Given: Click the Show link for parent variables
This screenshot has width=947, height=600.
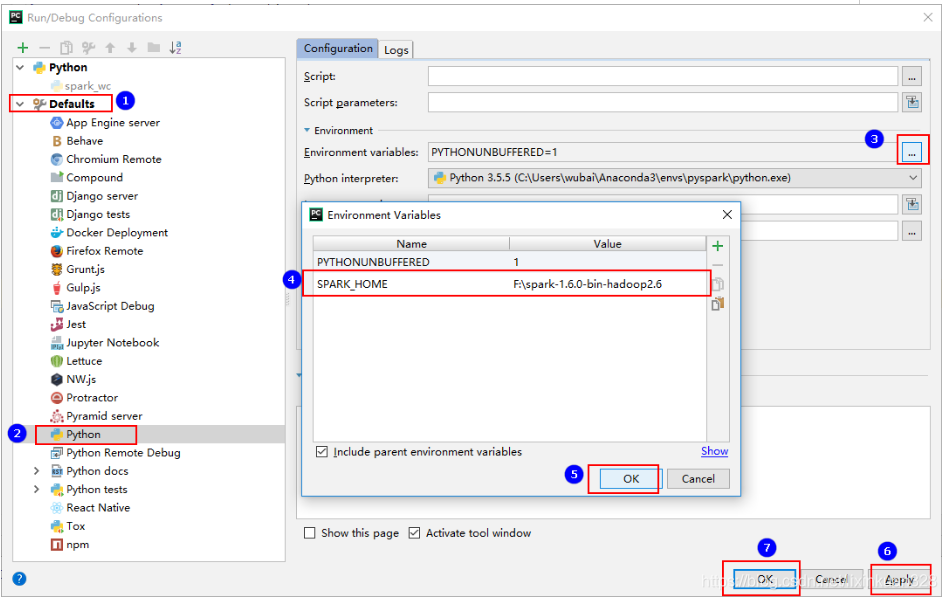Looking at the screenshot, I should tap(714, 451).
